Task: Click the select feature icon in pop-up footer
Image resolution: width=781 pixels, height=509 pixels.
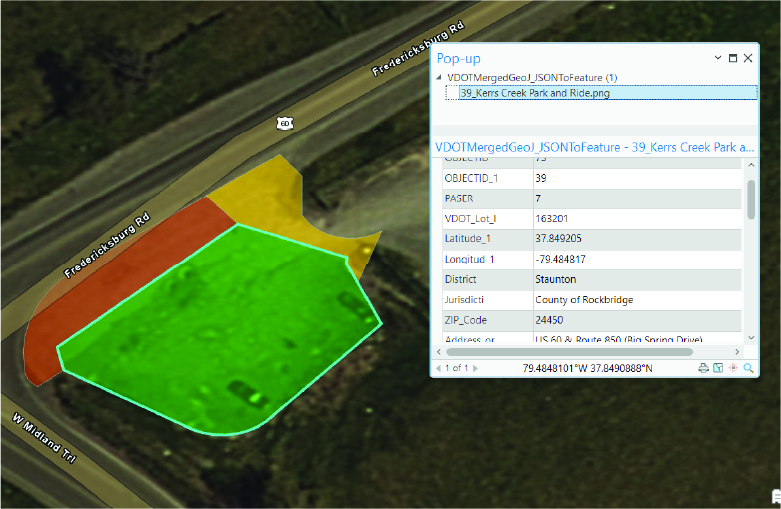Action: 718,368
